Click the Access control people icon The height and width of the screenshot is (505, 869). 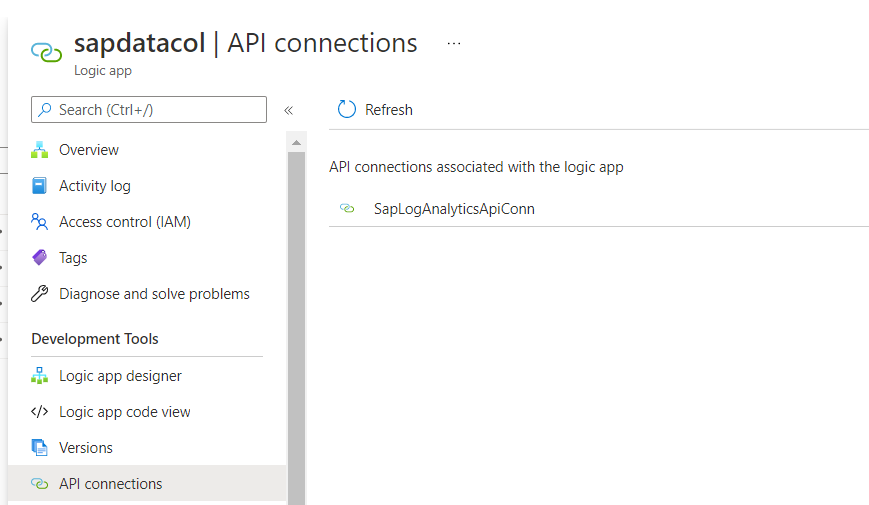(39, 222)
